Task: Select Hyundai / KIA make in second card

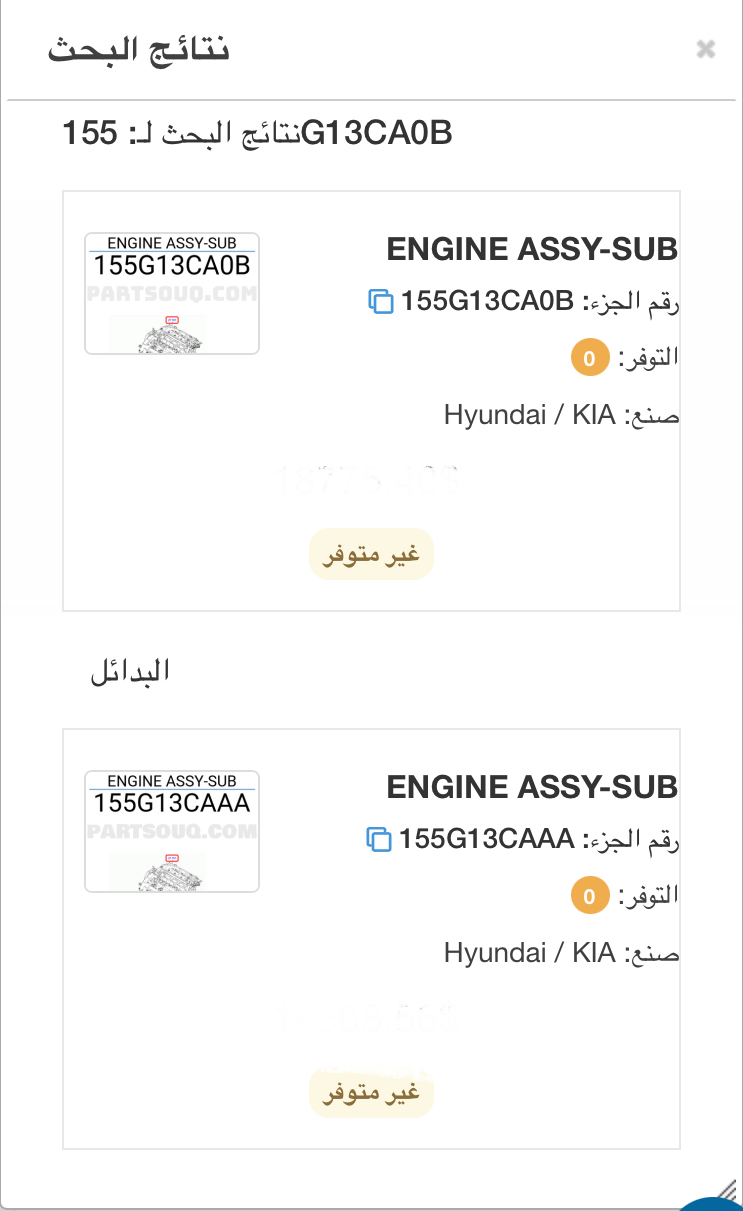Action: point(529,953)
